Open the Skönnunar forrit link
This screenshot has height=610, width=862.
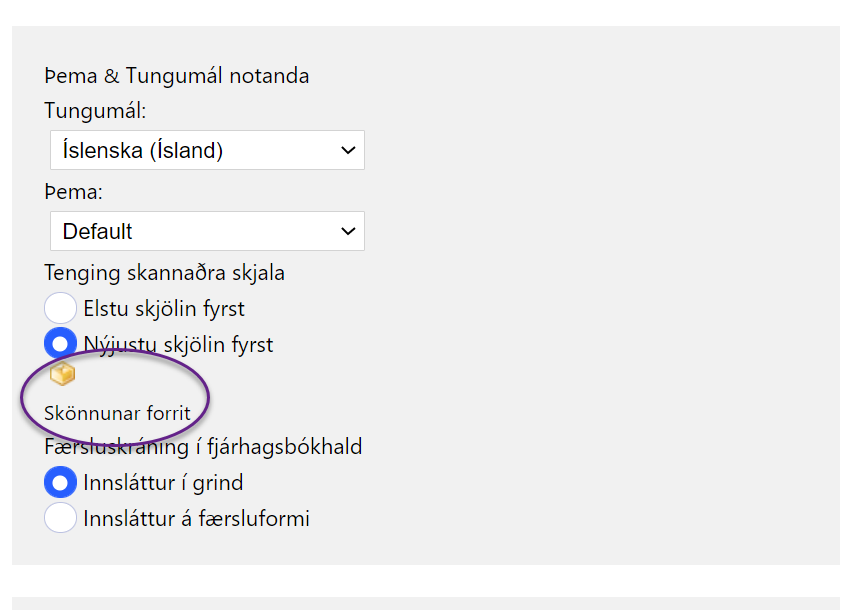pyautogui.click(x=117, y=413)
